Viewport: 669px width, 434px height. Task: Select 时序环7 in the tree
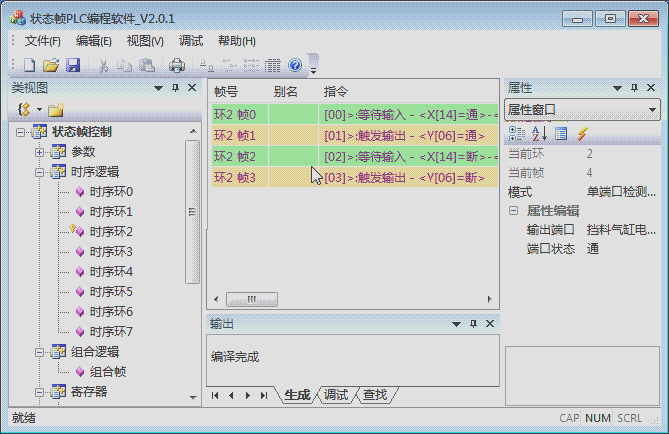point(111,332)
